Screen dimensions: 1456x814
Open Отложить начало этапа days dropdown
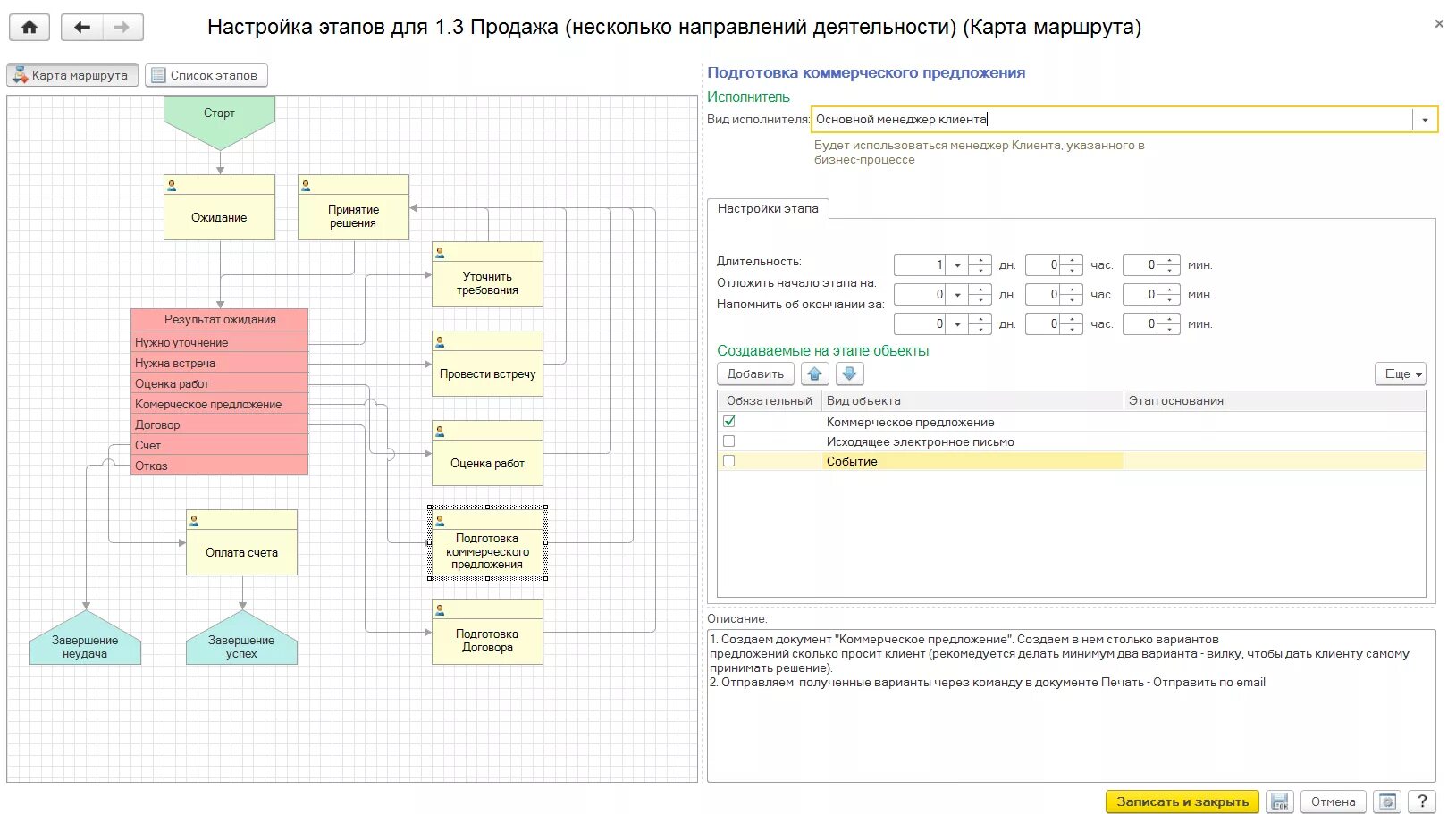[x=957, y=295]
